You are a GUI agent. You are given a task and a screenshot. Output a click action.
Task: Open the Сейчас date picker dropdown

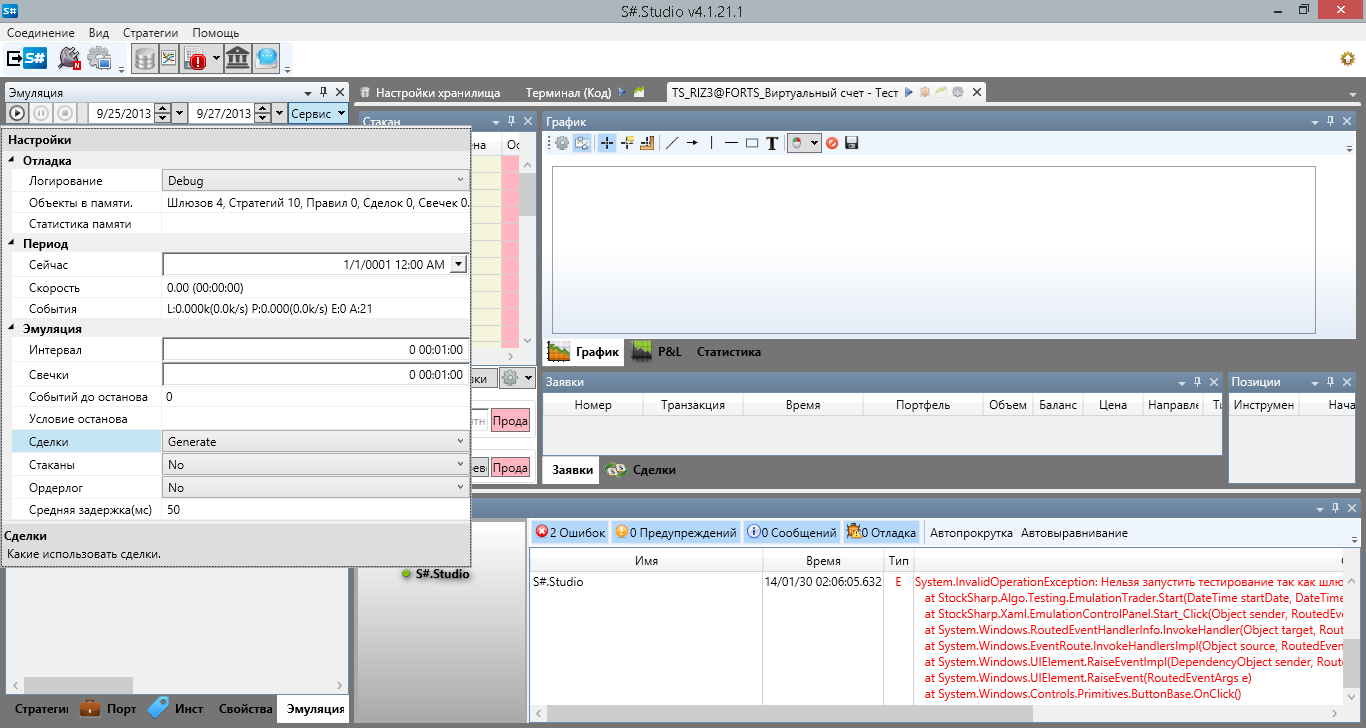[459, 265]
